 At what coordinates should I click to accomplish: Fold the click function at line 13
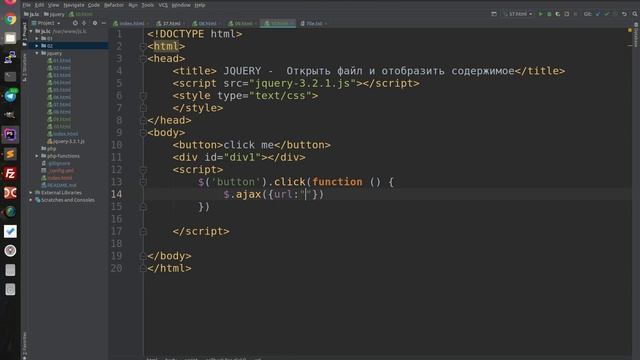coord(143,182)
